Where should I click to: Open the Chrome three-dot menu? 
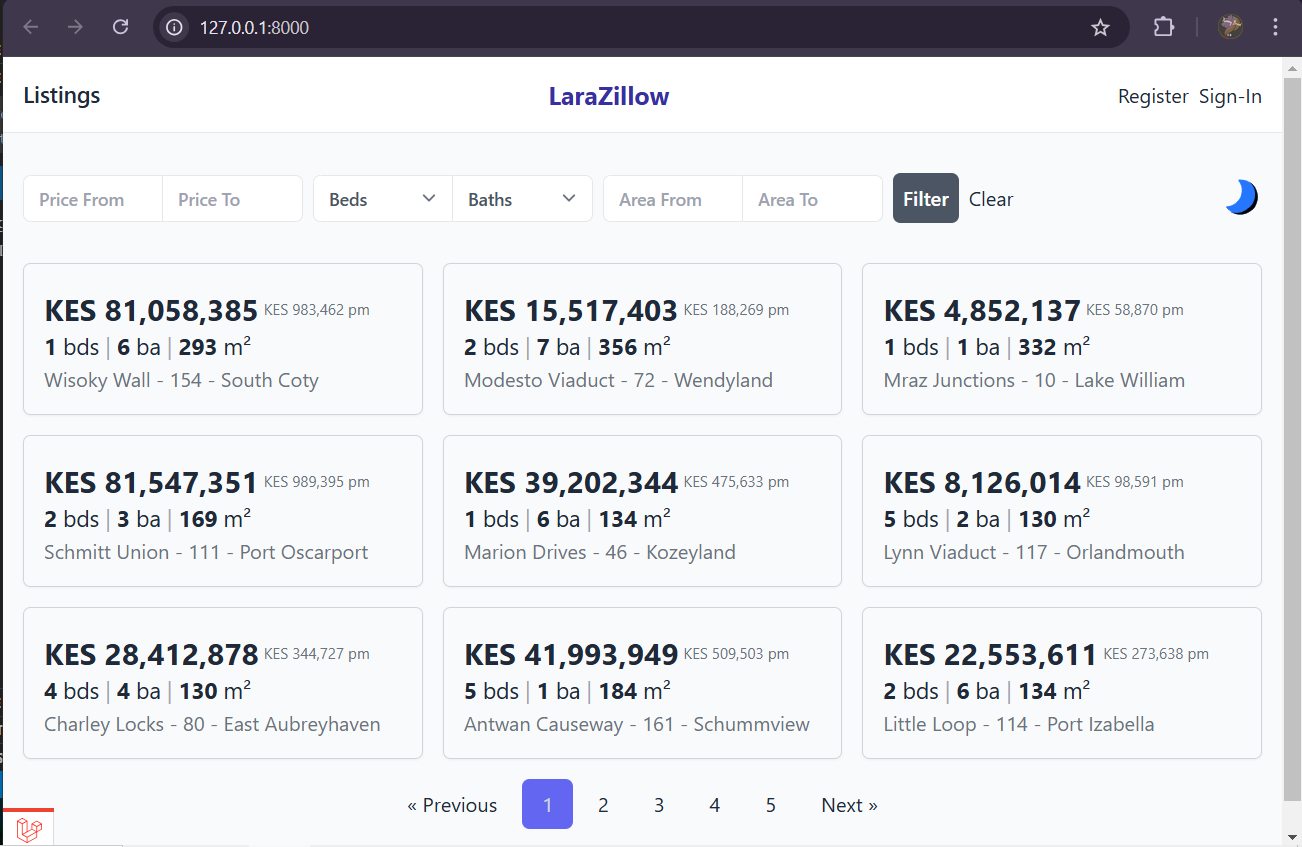pyautogui.click(x=1275, y=27)
